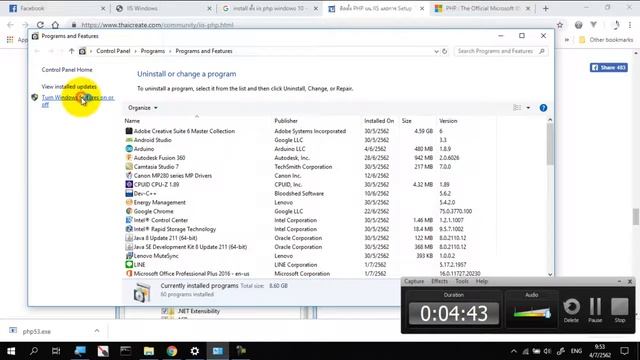Click the Control Panel breadcrumb
The width and height of the screenshot is (640, 360).
113,51
